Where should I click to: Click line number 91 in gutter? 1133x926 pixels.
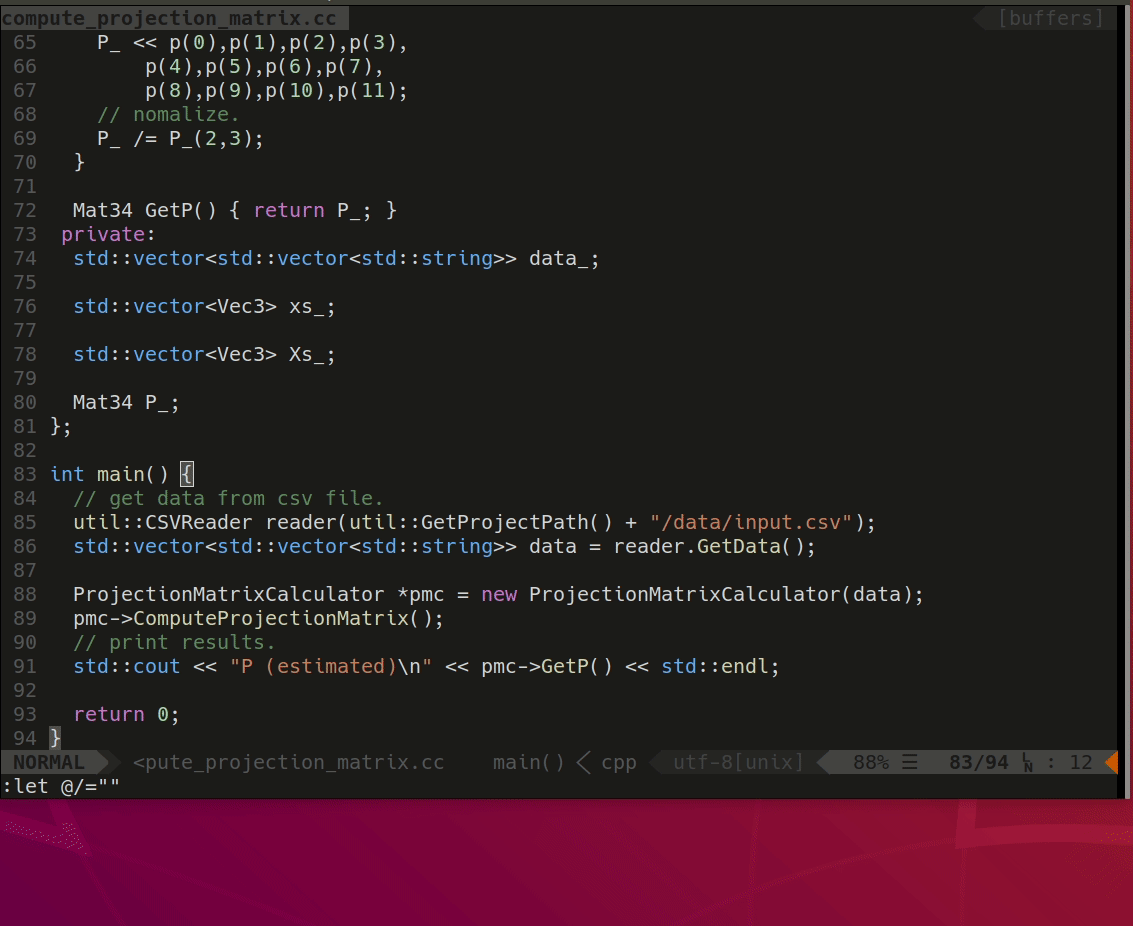[x=25, y=666]
